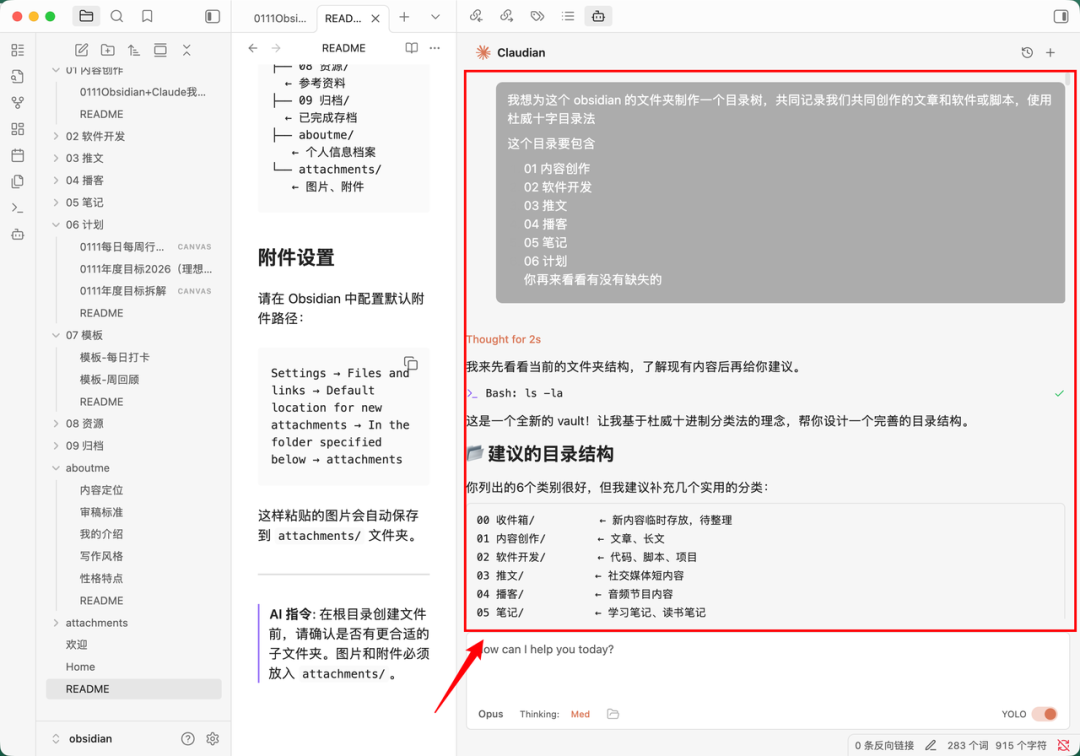Collapse all folders using collapse-all icon

pyautogui.click(x=185, y=48)
